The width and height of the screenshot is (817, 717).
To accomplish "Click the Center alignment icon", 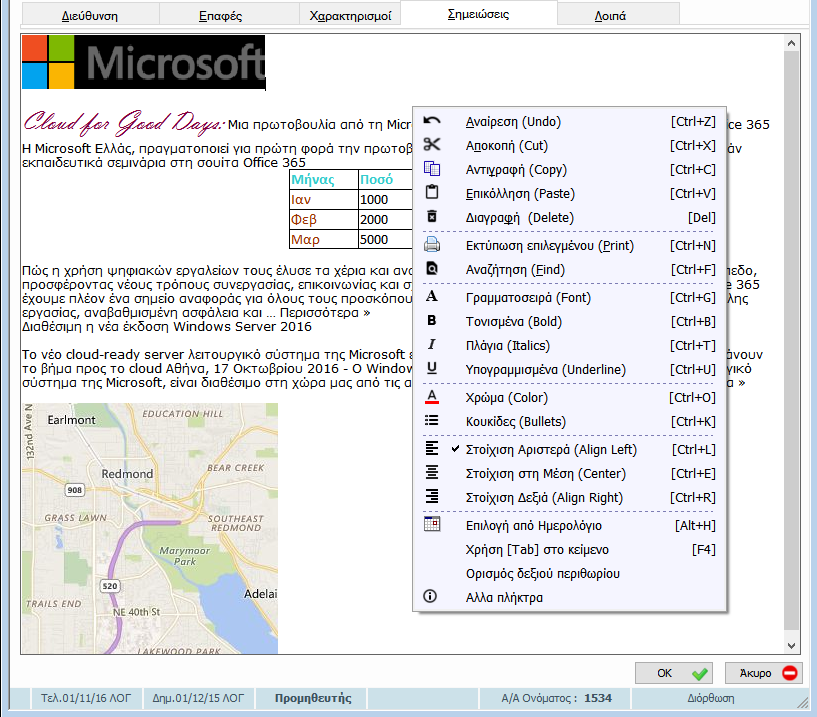I will point(432,473).
